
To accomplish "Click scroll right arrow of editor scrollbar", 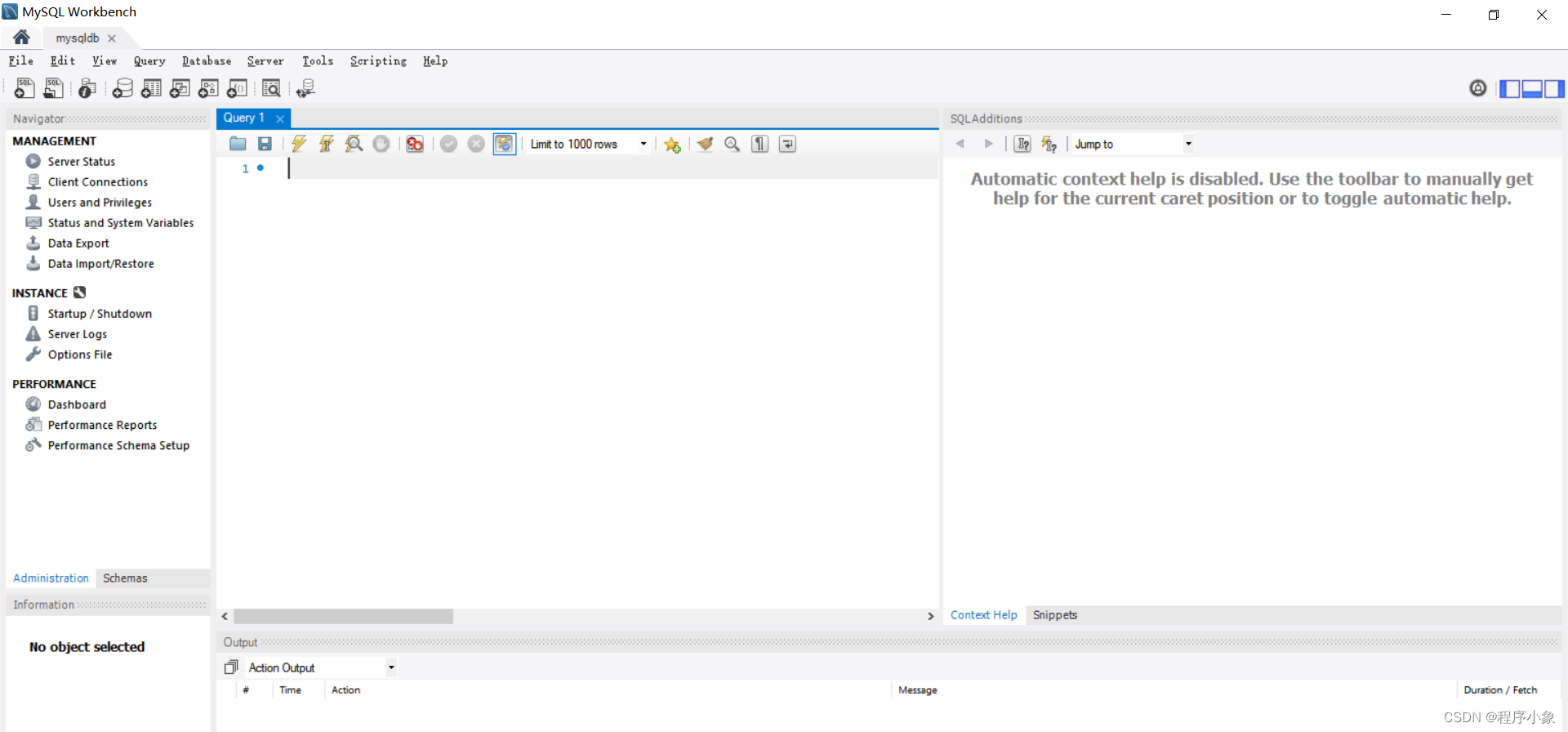I will click(930, 616).
